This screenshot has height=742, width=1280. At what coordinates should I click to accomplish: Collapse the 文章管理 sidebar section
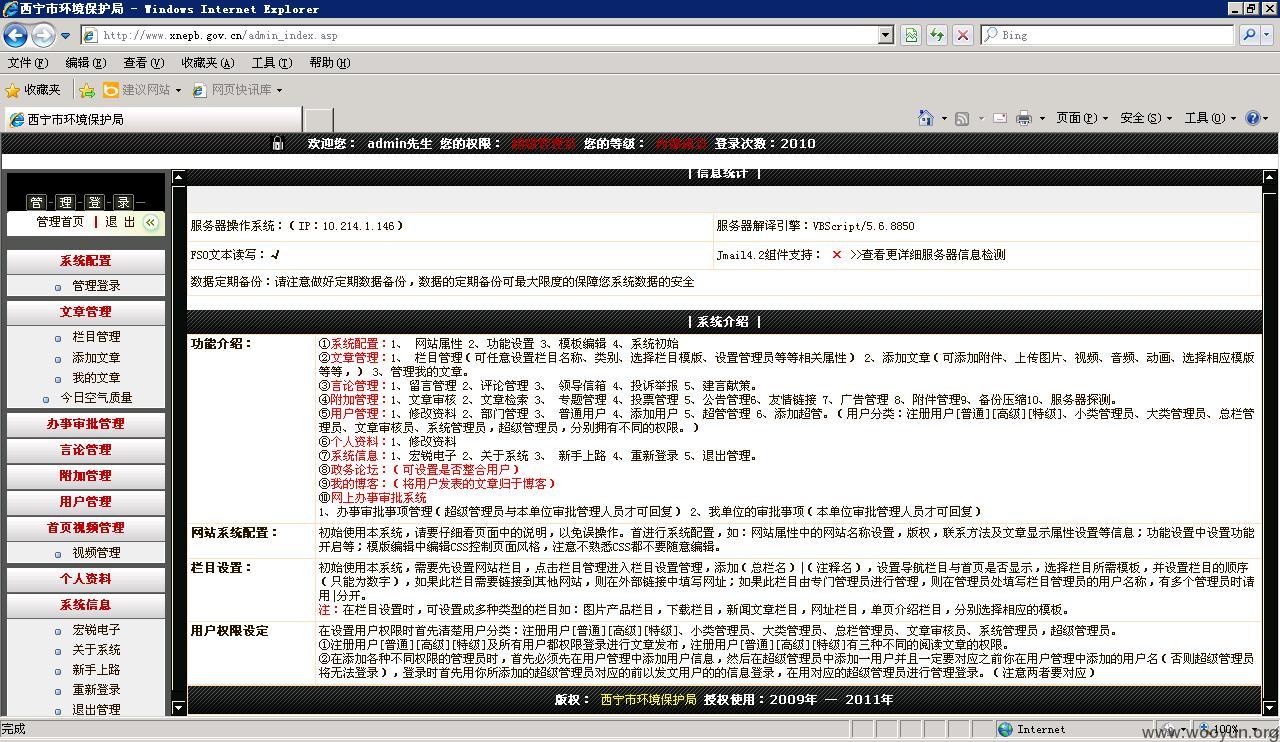click(85, 312)
